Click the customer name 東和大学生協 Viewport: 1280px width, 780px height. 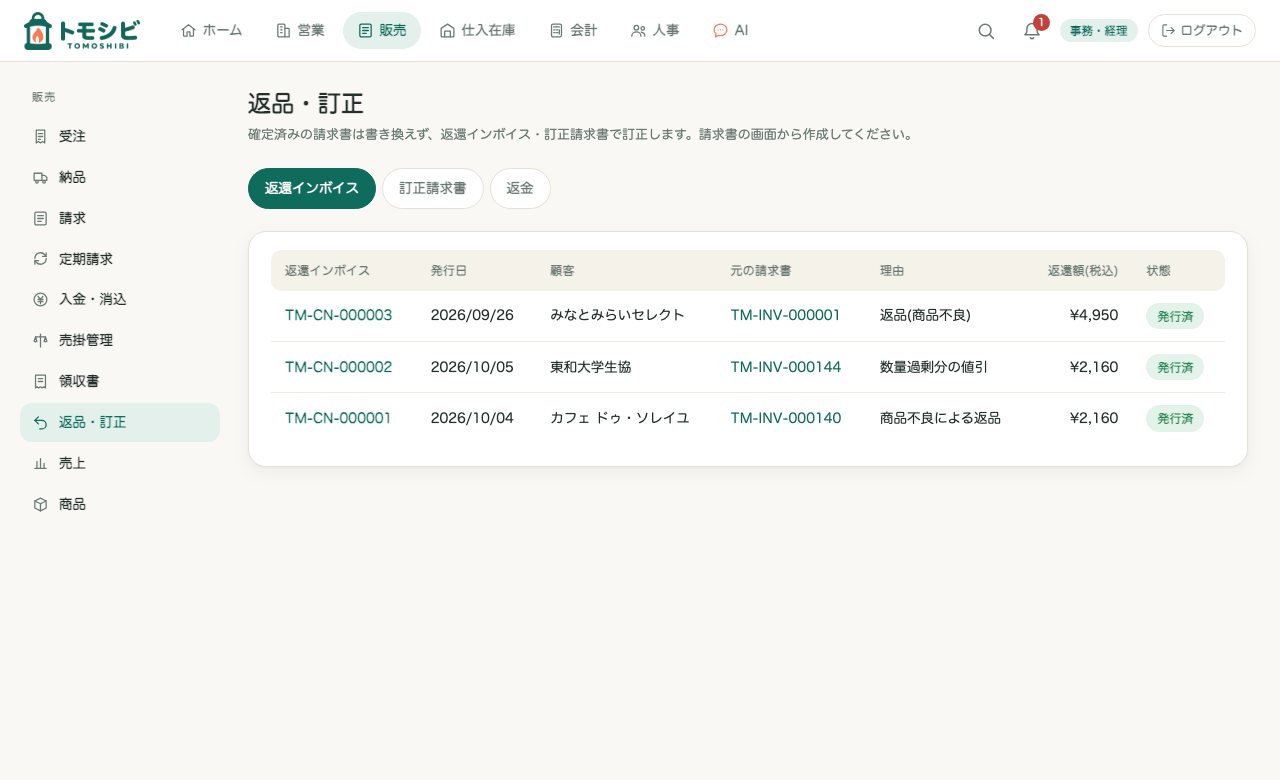[x=591, y=367]
